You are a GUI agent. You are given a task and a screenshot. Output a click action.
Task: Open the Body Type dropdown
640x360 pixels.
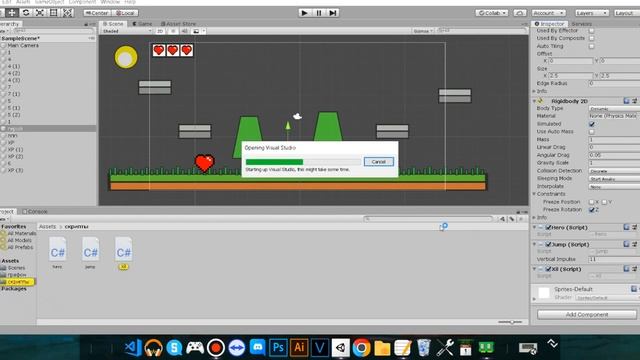[x=614, y=109]
